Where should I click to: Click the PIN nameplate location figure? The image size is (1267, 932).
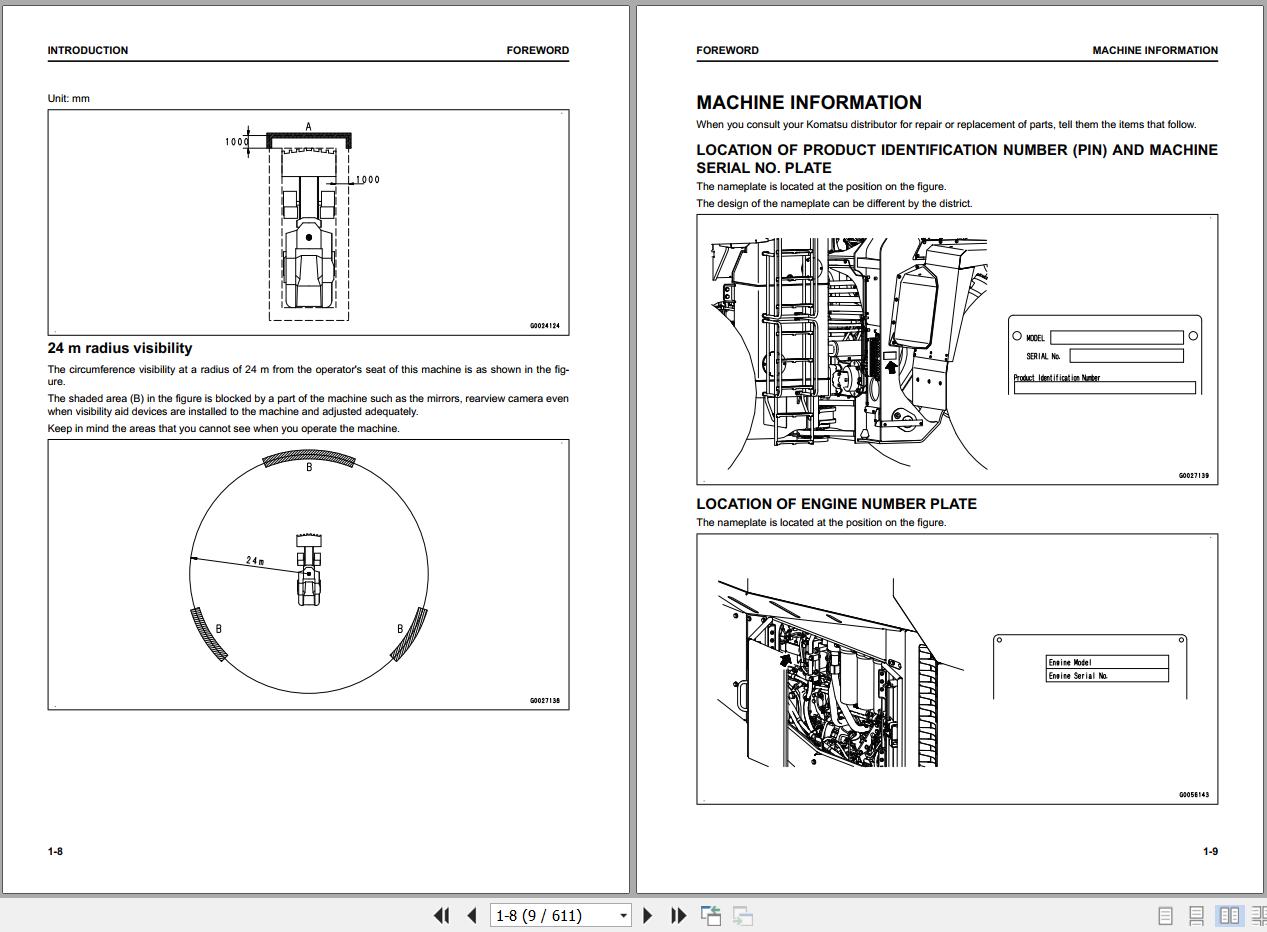coord(956,349)
